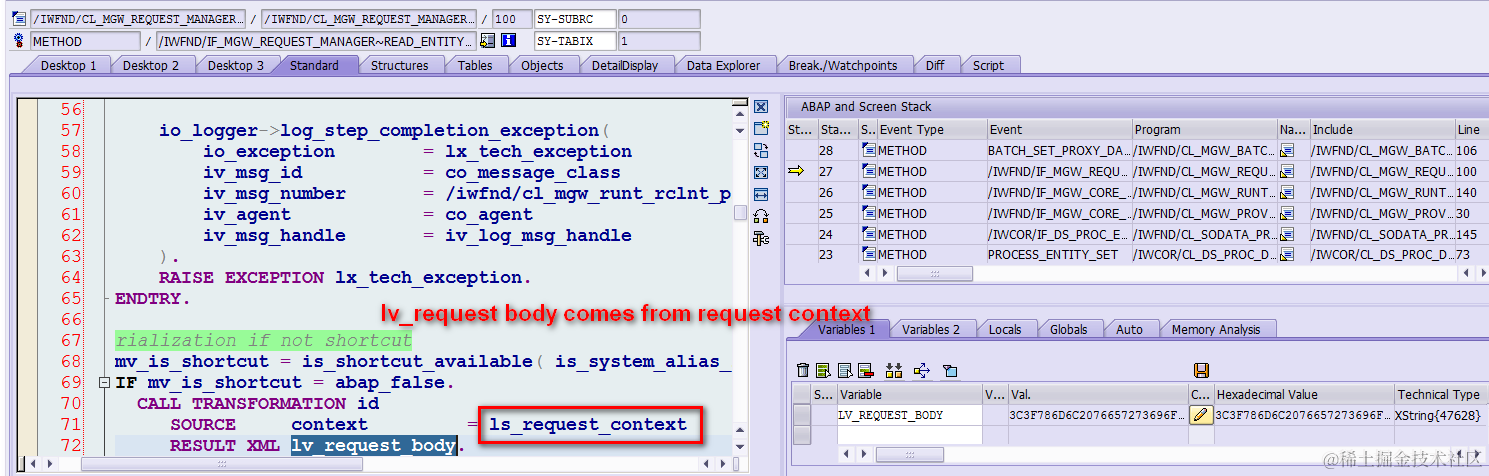The height and width of the screenshot is (476, 1489).
Task: Collapse the TRY block marker at line 65
Action: (x=105, y=299)
